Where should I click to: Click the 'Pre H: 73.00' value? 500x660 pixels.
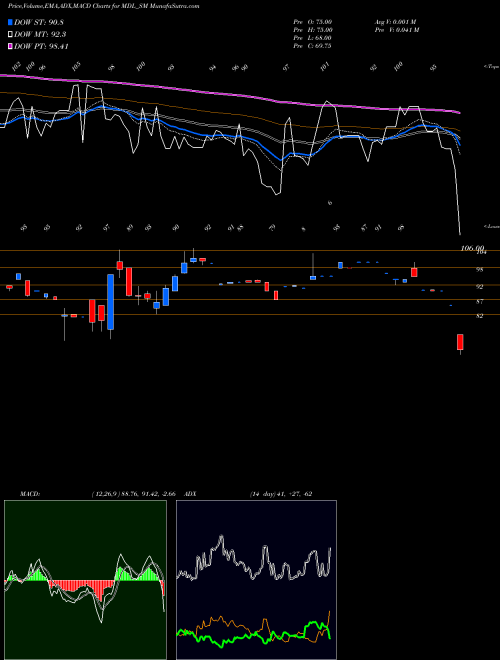[313, 30]
